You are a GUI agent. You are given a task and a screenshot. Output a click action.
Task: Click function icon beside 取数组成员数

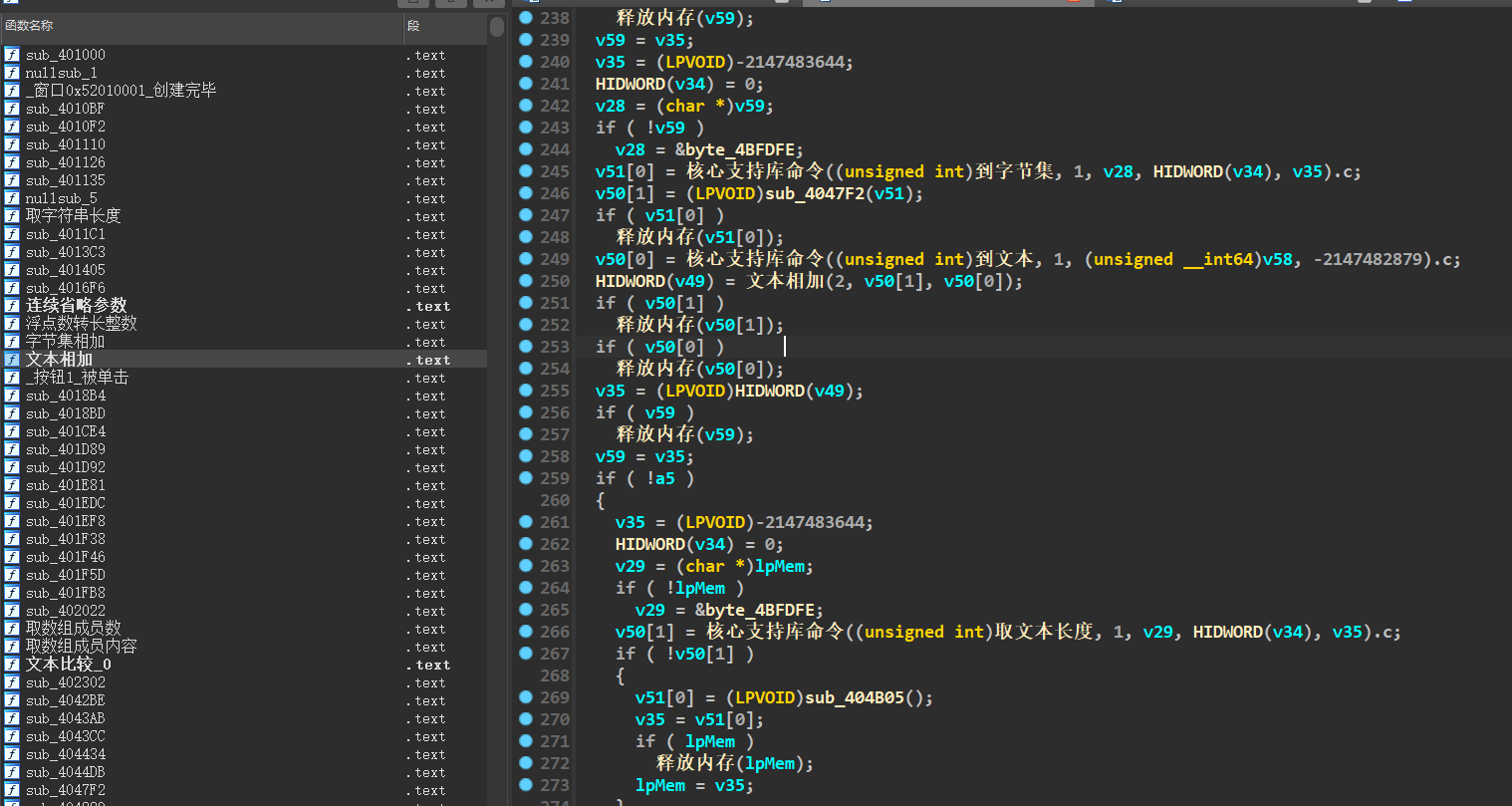pyautogui.click(x=12, y=629)
